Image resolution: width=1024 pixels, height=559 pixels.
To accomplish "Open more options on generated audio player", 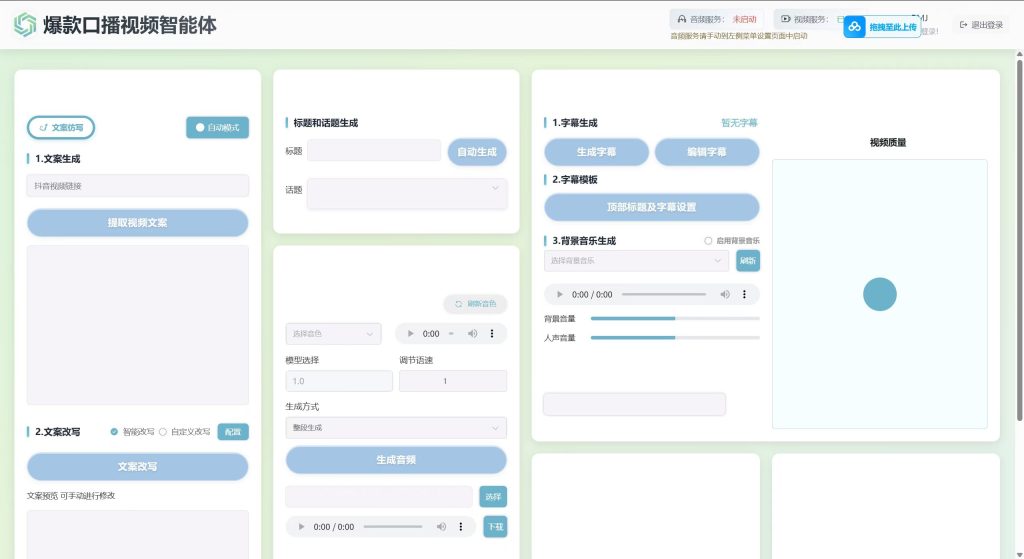I will click(x=460, y=526).
